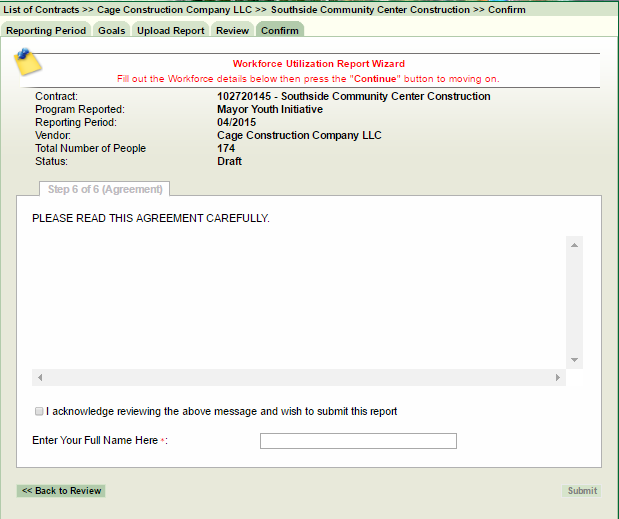The image size is (619, 519).
Task: Select the Step 6 of 6 (Agreement) tab
Action: 106,189
